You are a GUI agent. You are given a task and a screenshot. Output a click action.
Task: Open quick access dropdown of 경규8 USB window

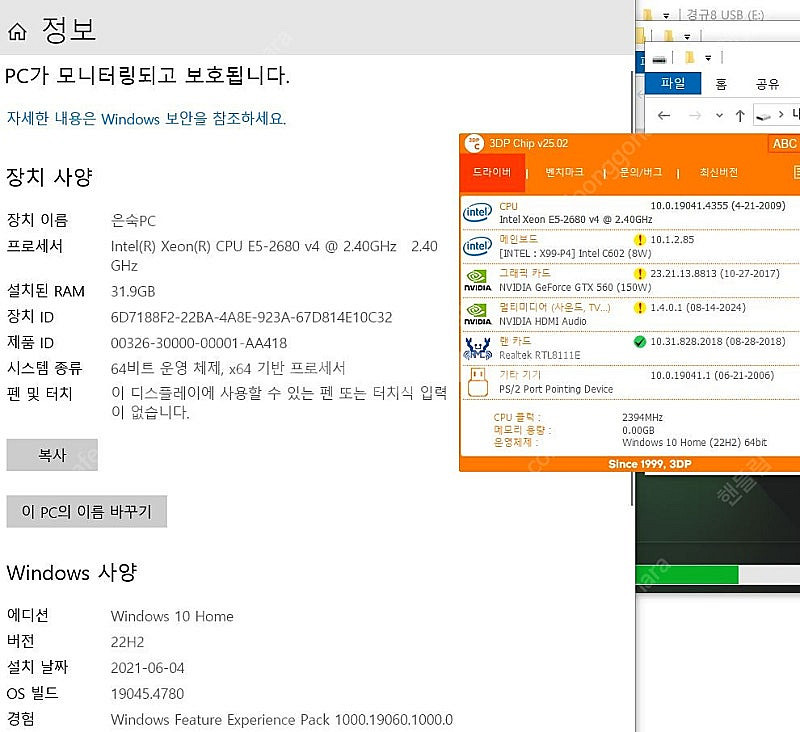click(x=666, y=16)
